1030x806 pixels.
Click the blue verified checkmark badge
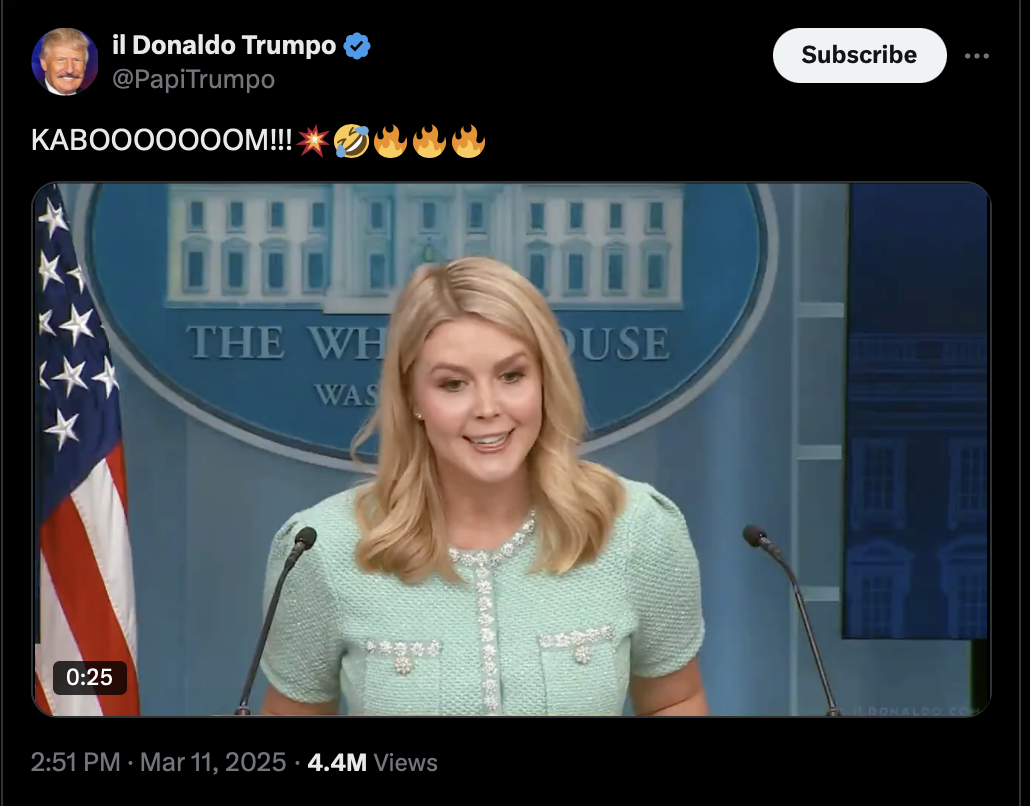pos(357,46)
